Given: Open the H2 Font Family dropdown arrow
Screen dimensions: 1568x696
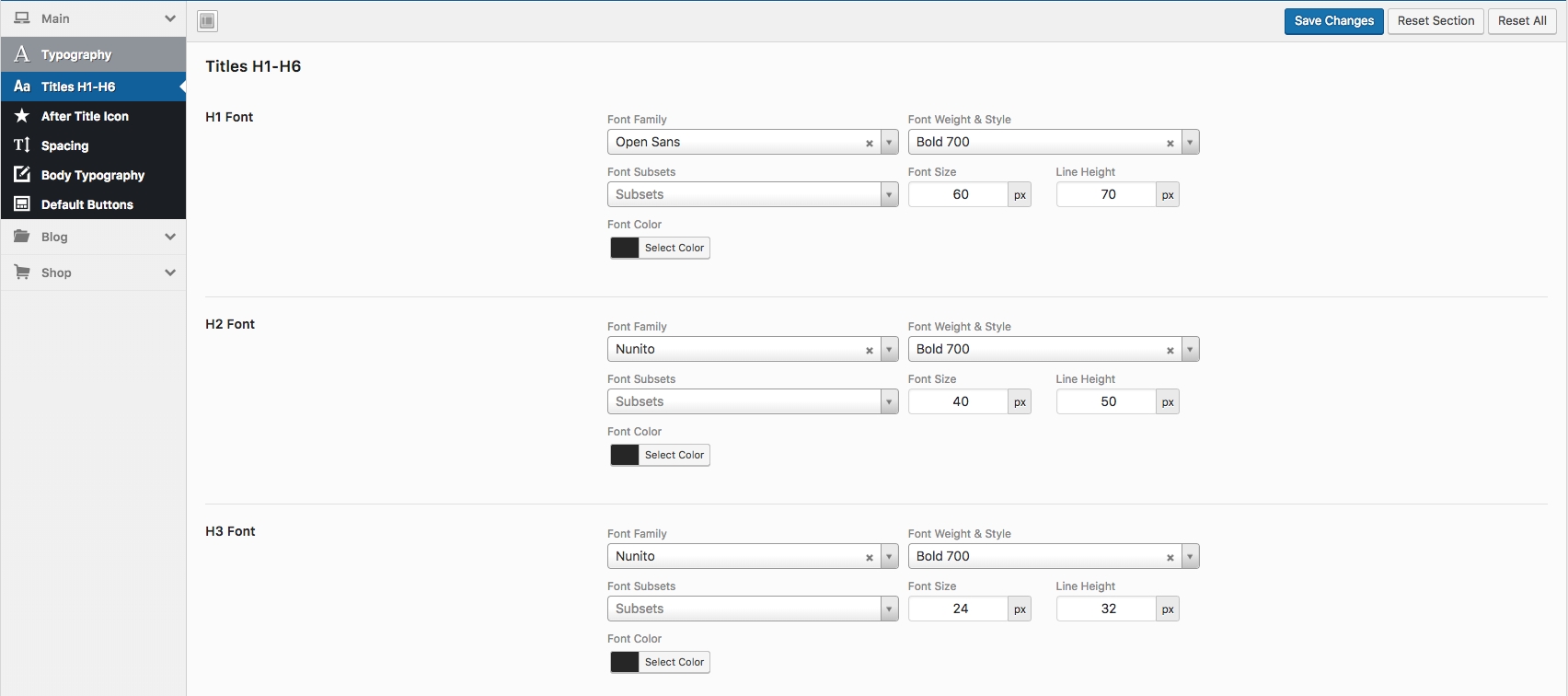Looking at the screenshot, I should 889,349.
